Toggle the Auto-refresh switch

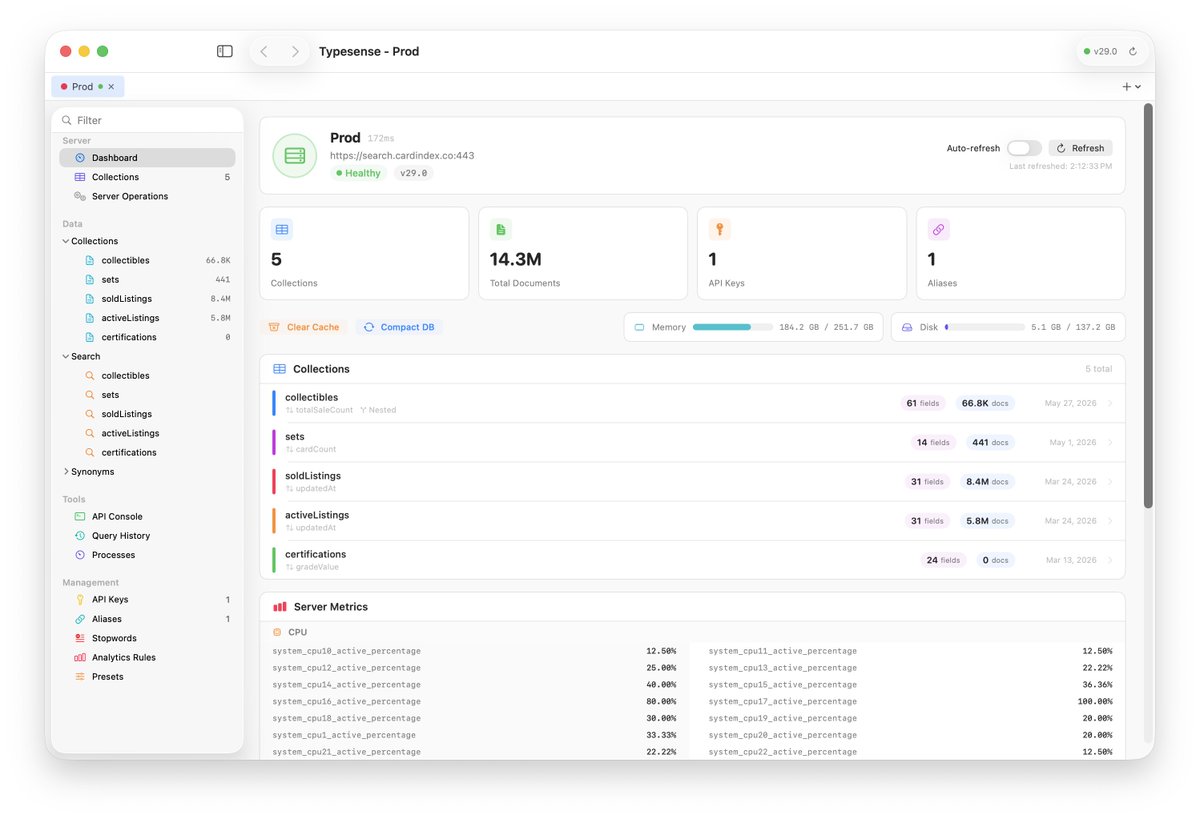(x=1024, y=148)
